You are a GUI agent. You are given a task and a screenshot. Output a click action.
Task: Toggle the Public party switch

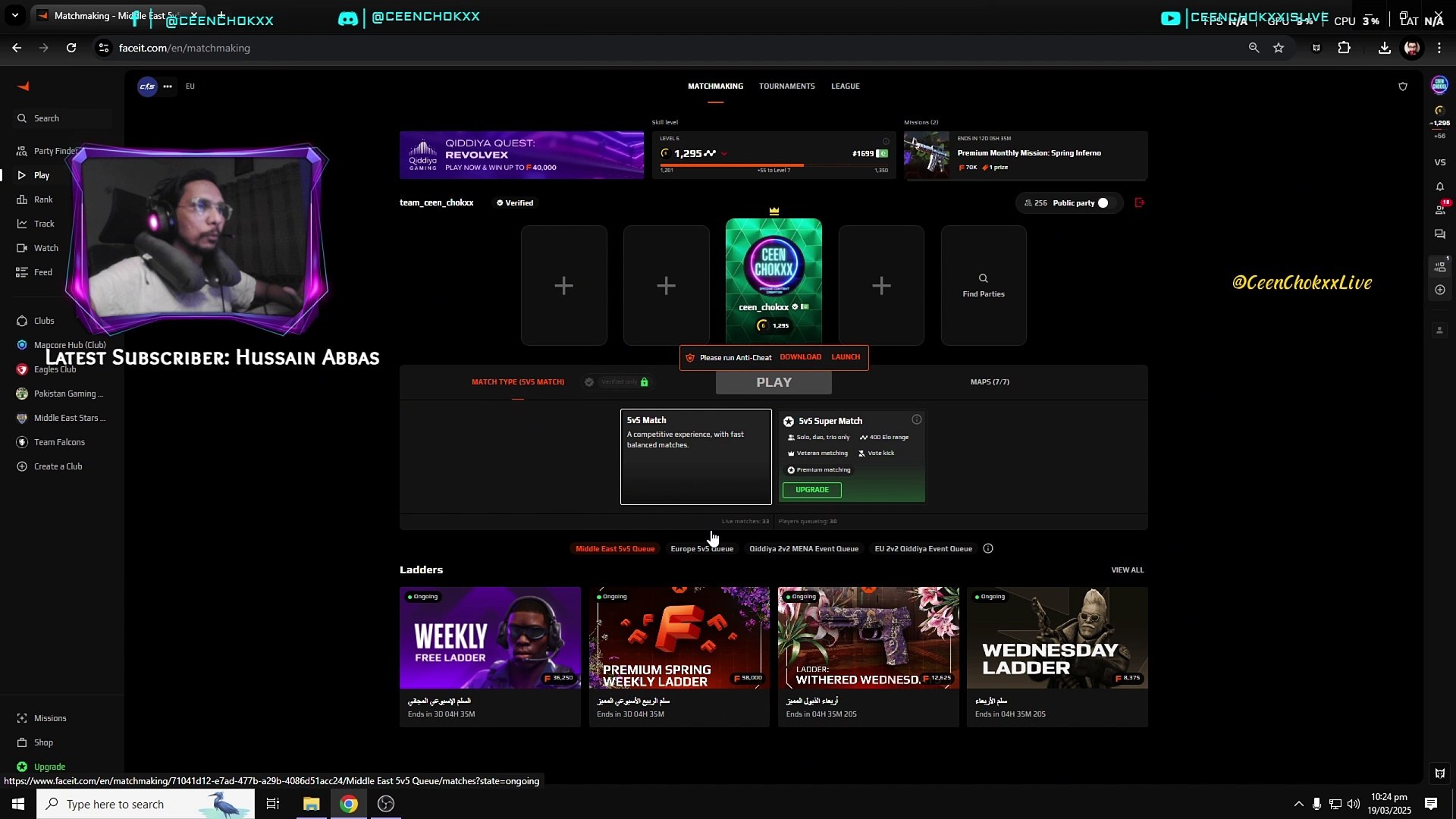pyautogui.click(x=1103, y=202)
